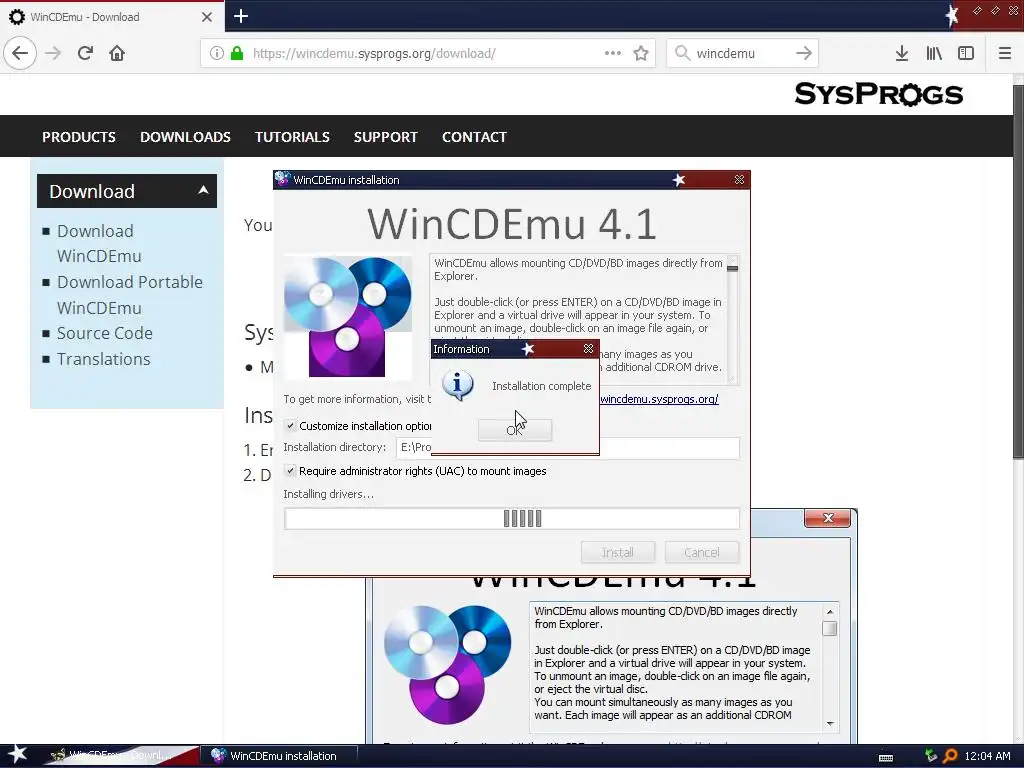Close the WinCDEmu installation window
Screen dimensions: 1024x768
click(739, 180)
